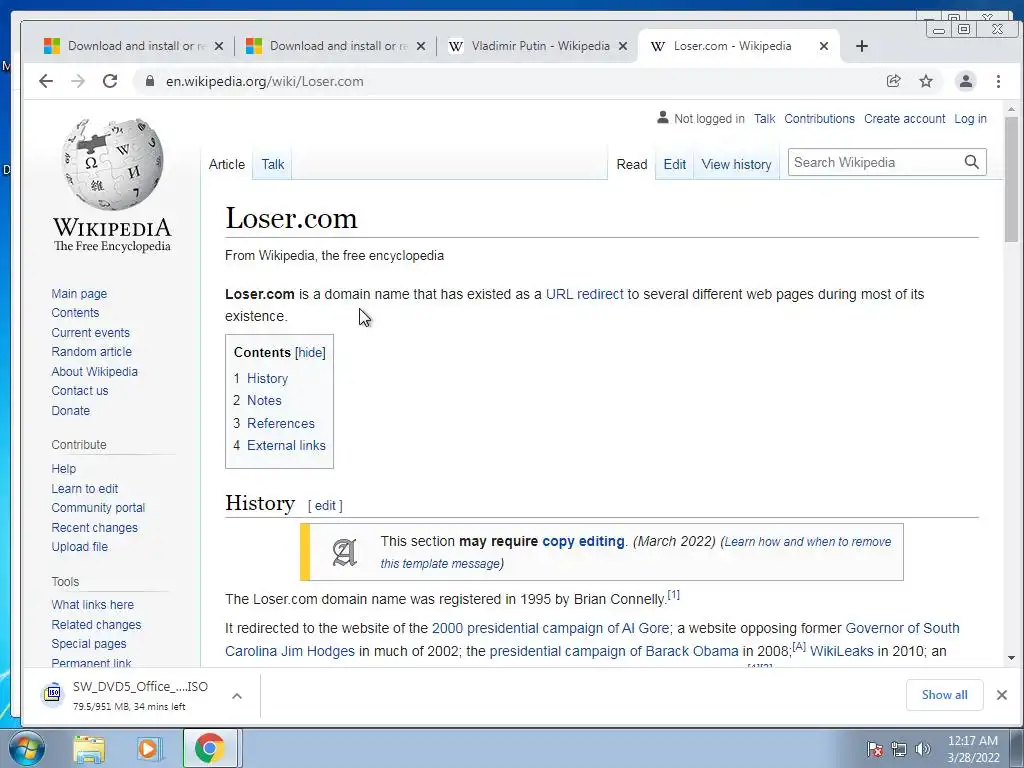Open Community portal in the sidebar
This screenshot has width=1024, height=768.
click(98, 507)
